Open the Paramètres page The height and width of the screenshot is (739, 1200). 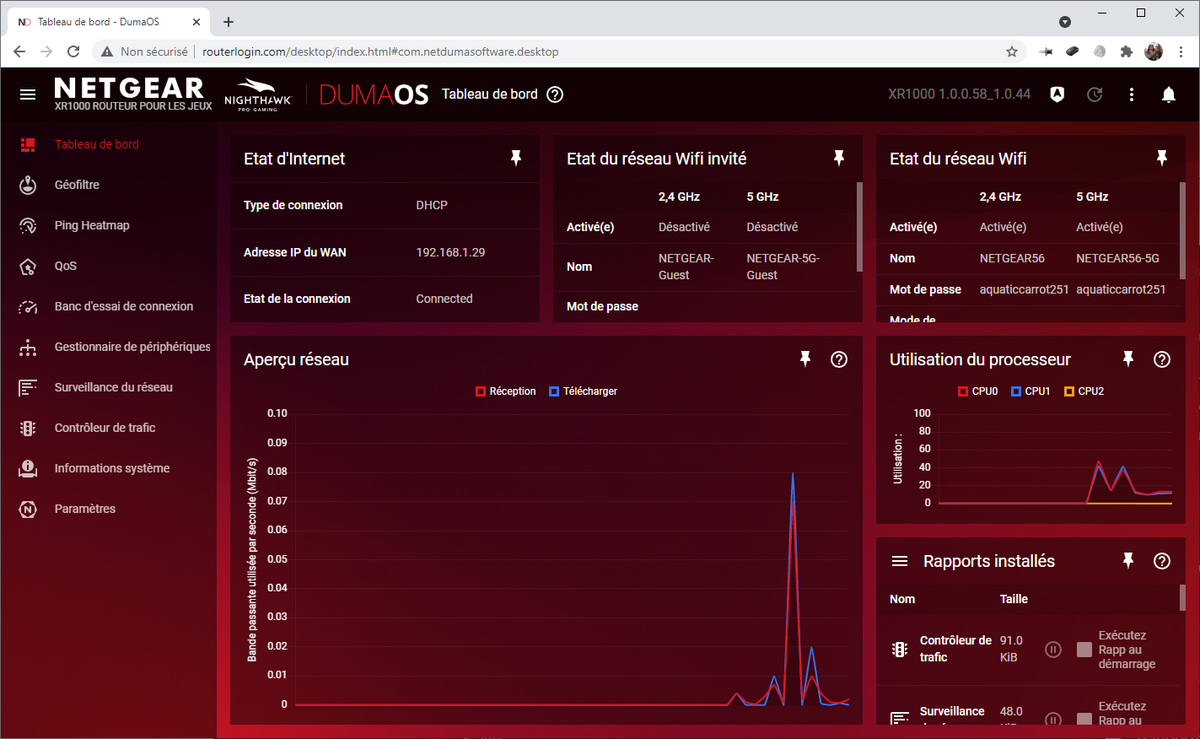coord(85,509)
